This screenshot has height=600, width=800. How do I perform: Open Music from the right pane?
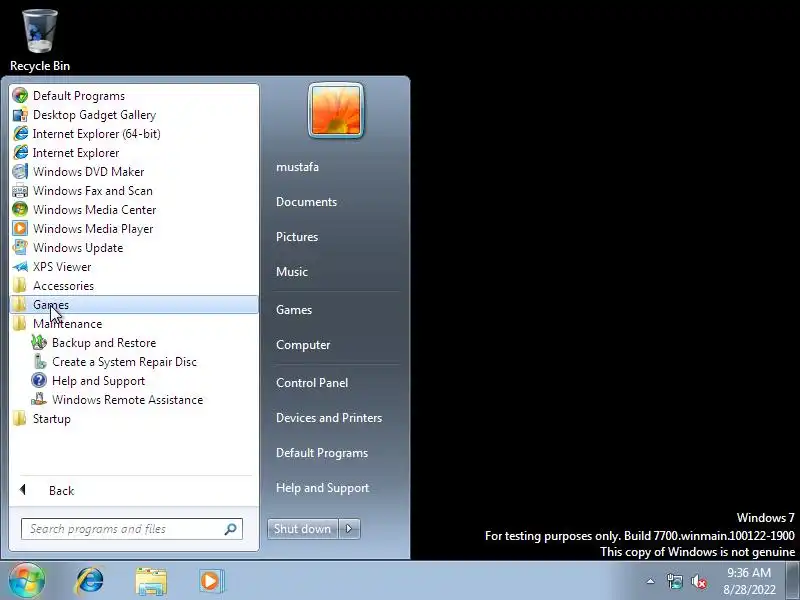pos(292,272)
